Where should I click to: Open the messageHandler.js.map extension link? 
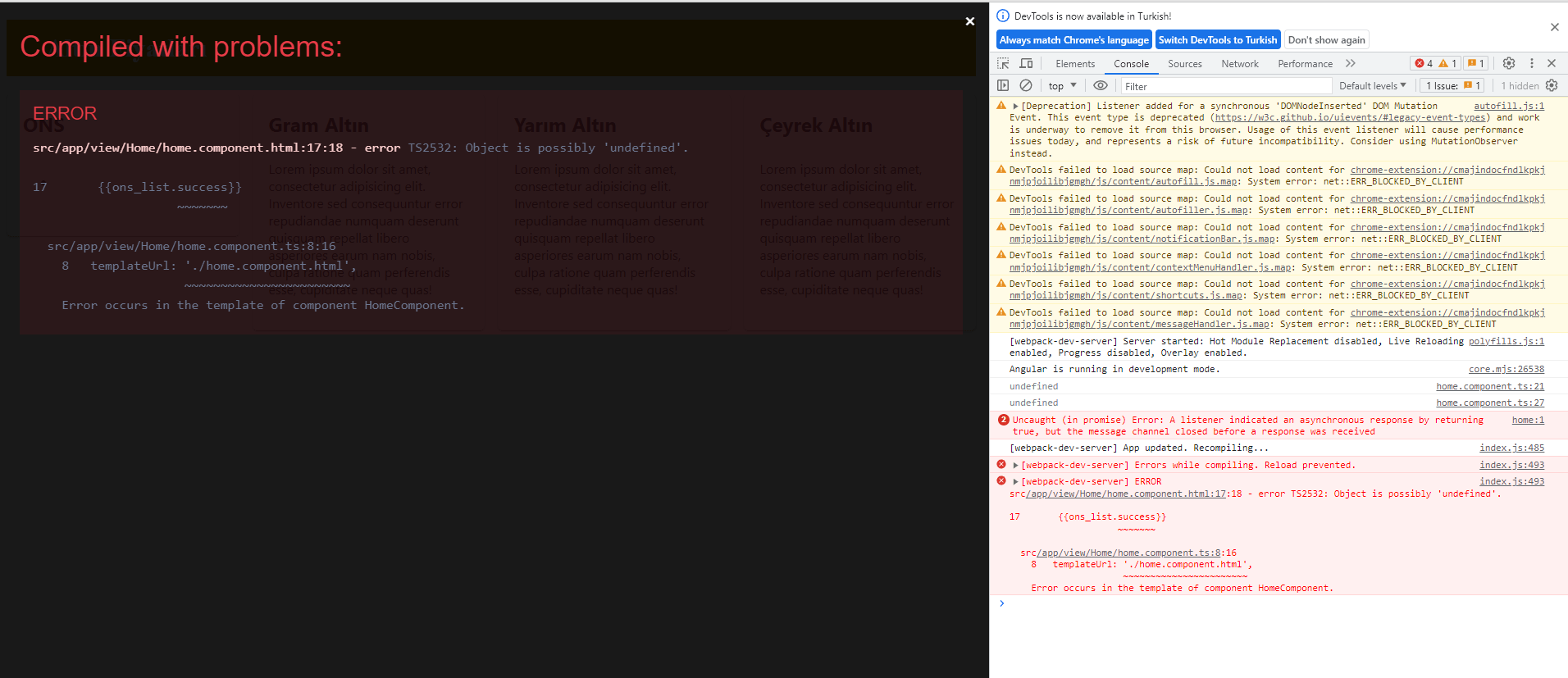pos(1139,324)
